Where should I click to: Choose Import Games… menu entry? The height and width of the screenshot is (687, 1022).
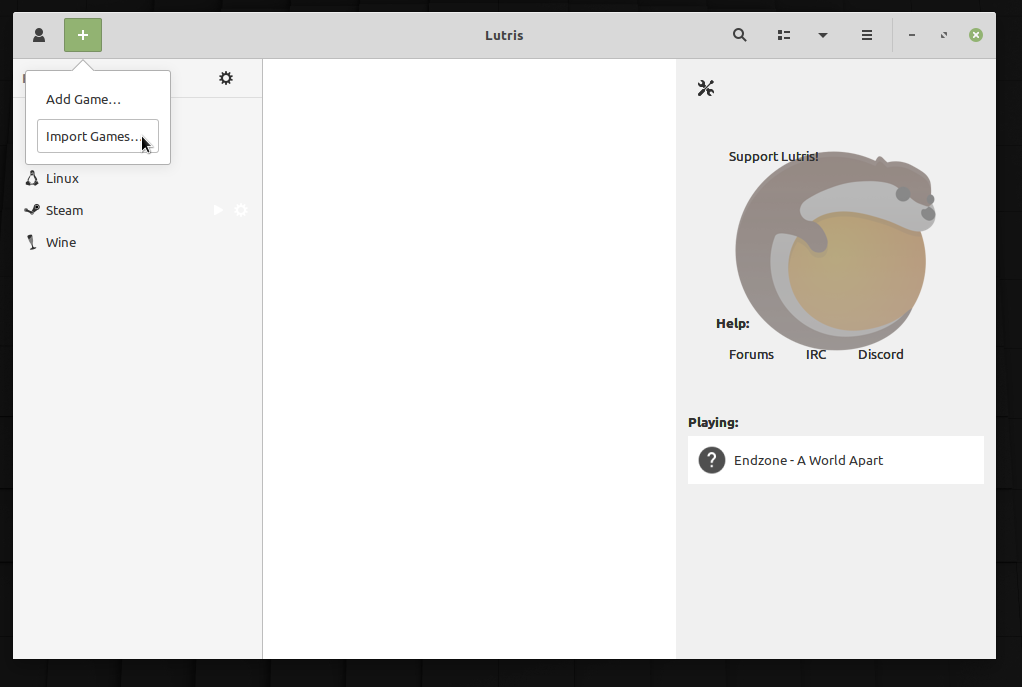click(98, 136)
